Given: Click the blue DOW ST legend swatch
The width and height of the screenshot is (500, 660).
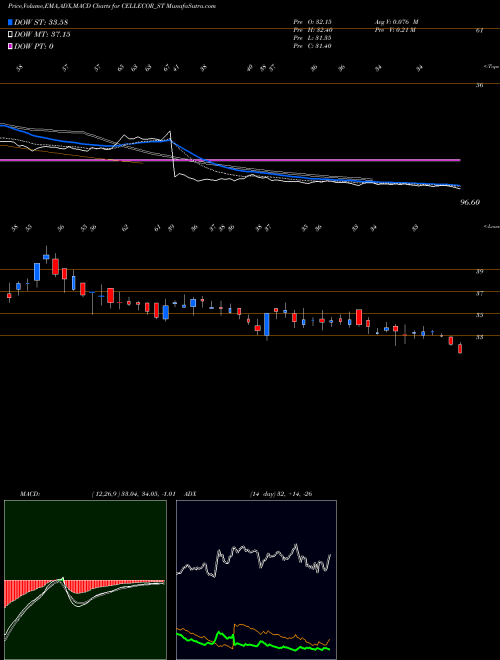Looking at the screenshot, I should point(10,22).
